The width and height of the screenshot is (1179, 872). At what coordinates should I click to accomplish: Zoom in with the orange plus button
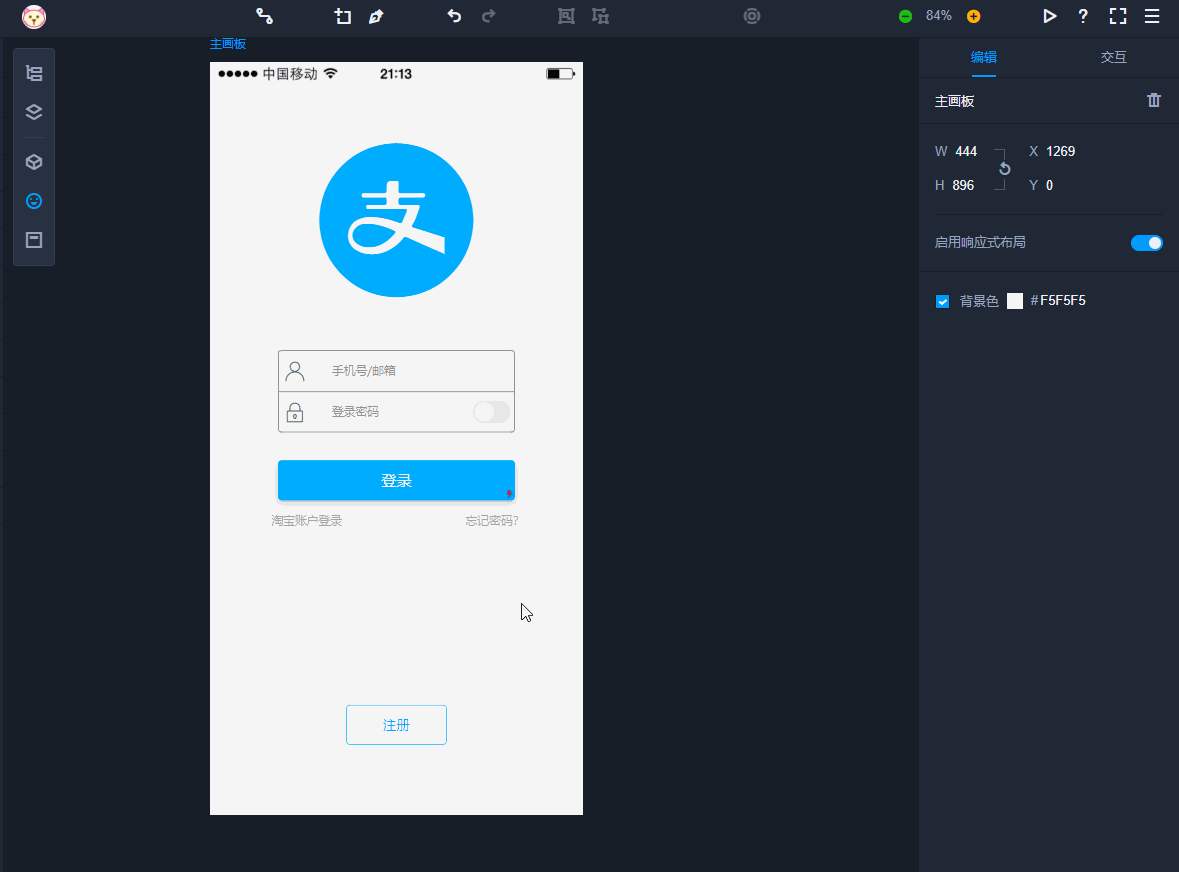(x=973, y=16)
